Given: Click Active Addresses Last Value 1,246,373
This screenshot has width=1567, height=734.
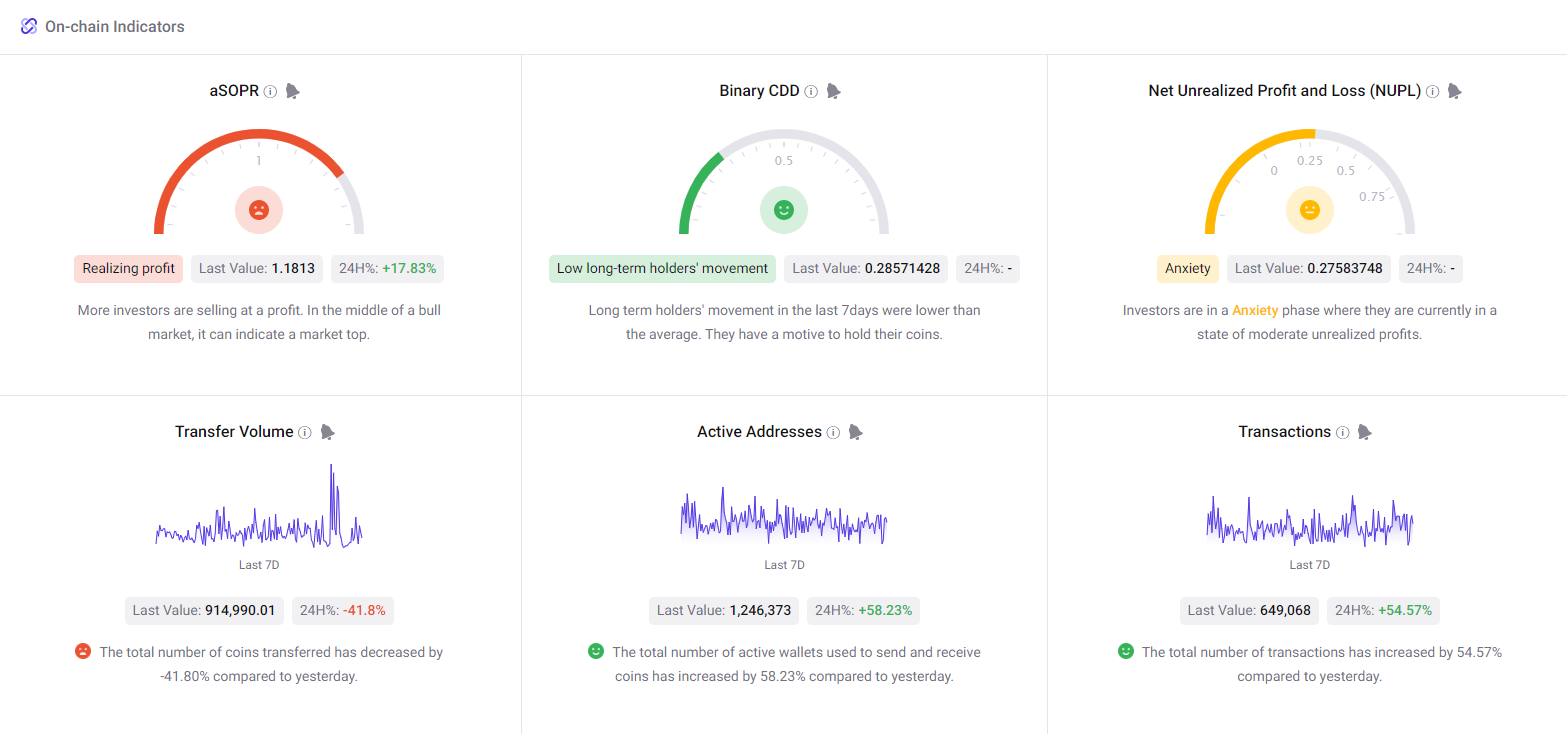Looking at the screenshot, I should [724, 610].
